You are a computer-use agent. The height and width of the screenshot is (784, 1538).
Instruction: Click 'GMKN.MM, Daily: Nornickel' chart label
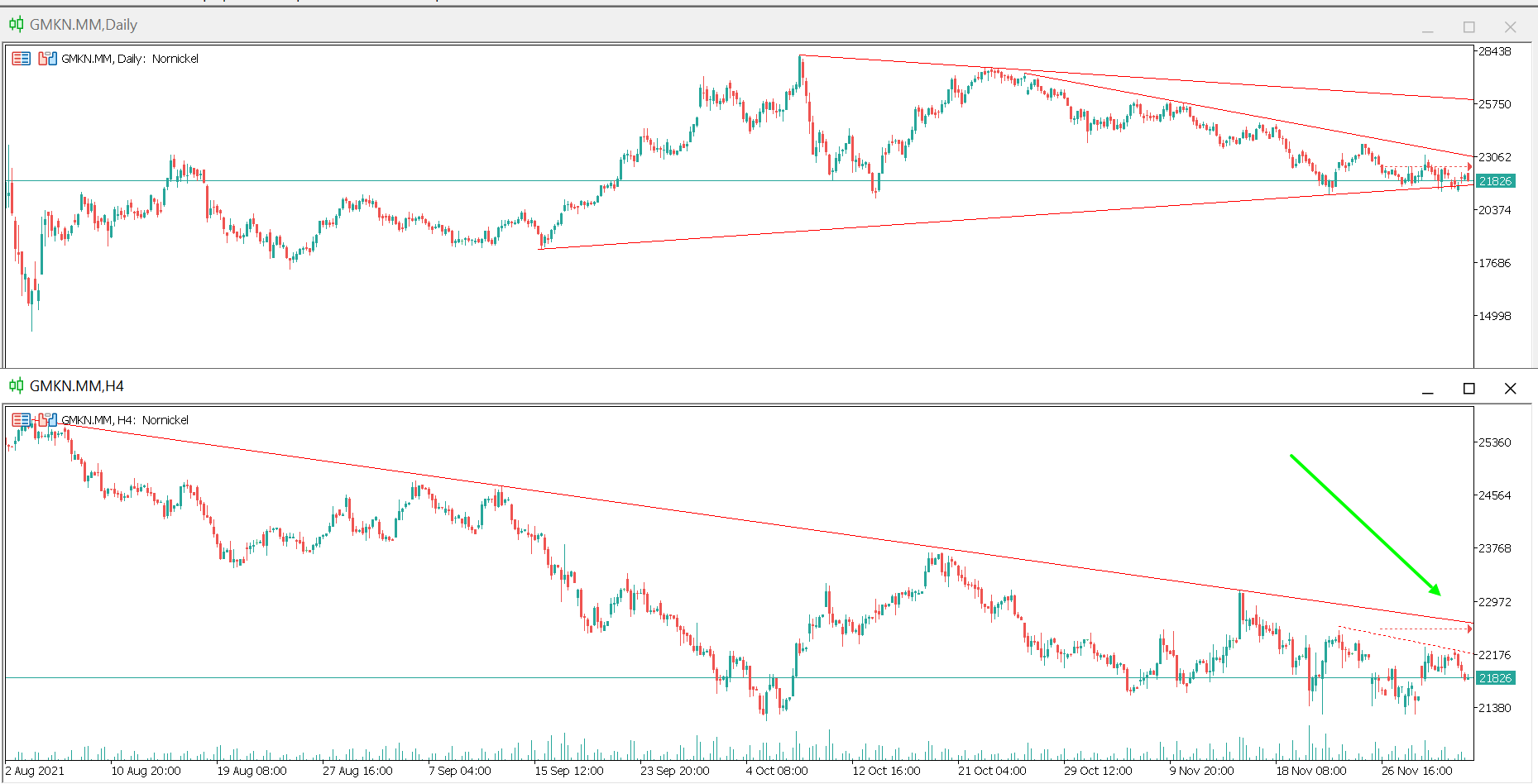130,59
